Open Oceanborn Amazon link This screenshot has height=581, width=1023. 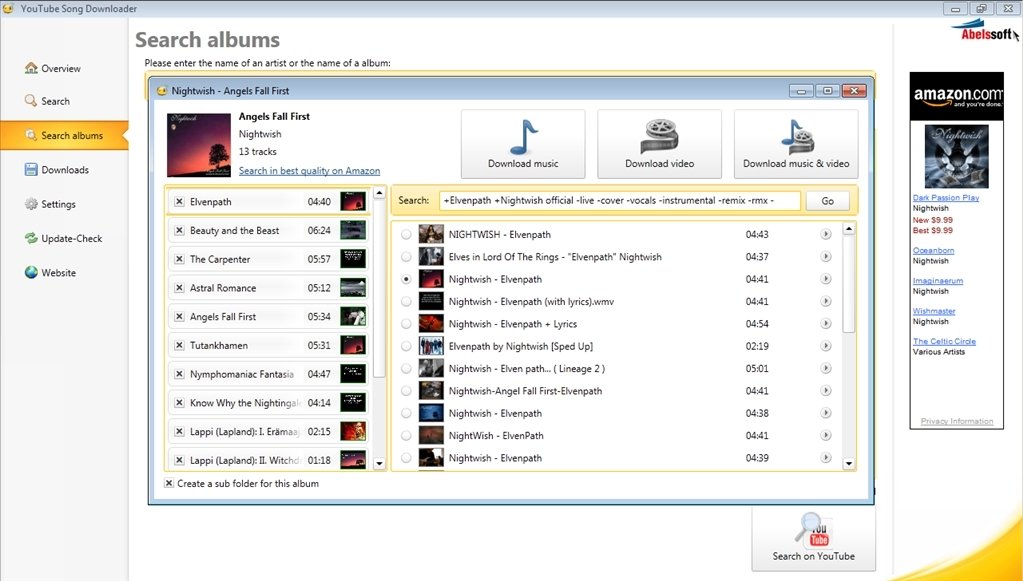933,250
